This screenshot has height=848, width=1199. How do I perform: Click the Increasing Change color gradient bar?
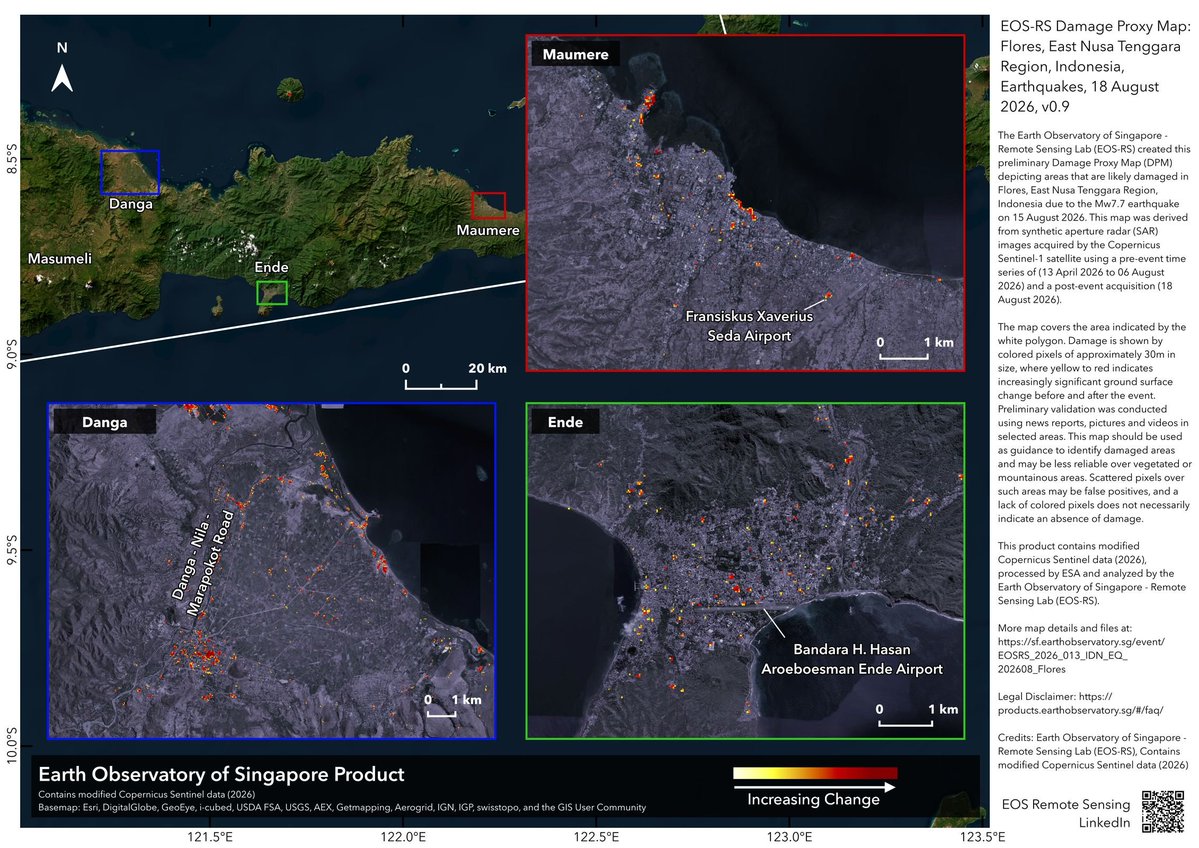tap(815, 773)
